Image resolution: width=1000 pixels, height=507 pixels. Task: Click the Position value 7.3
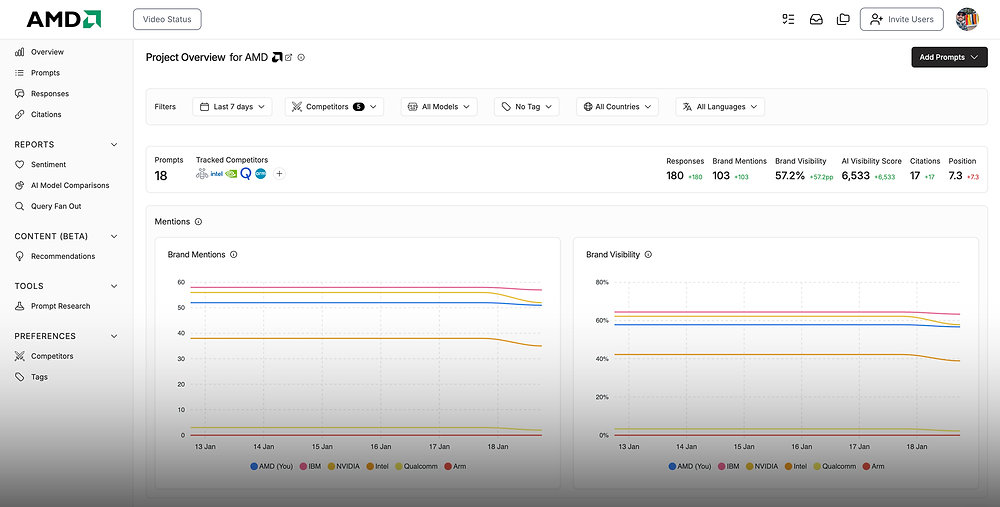955,175
